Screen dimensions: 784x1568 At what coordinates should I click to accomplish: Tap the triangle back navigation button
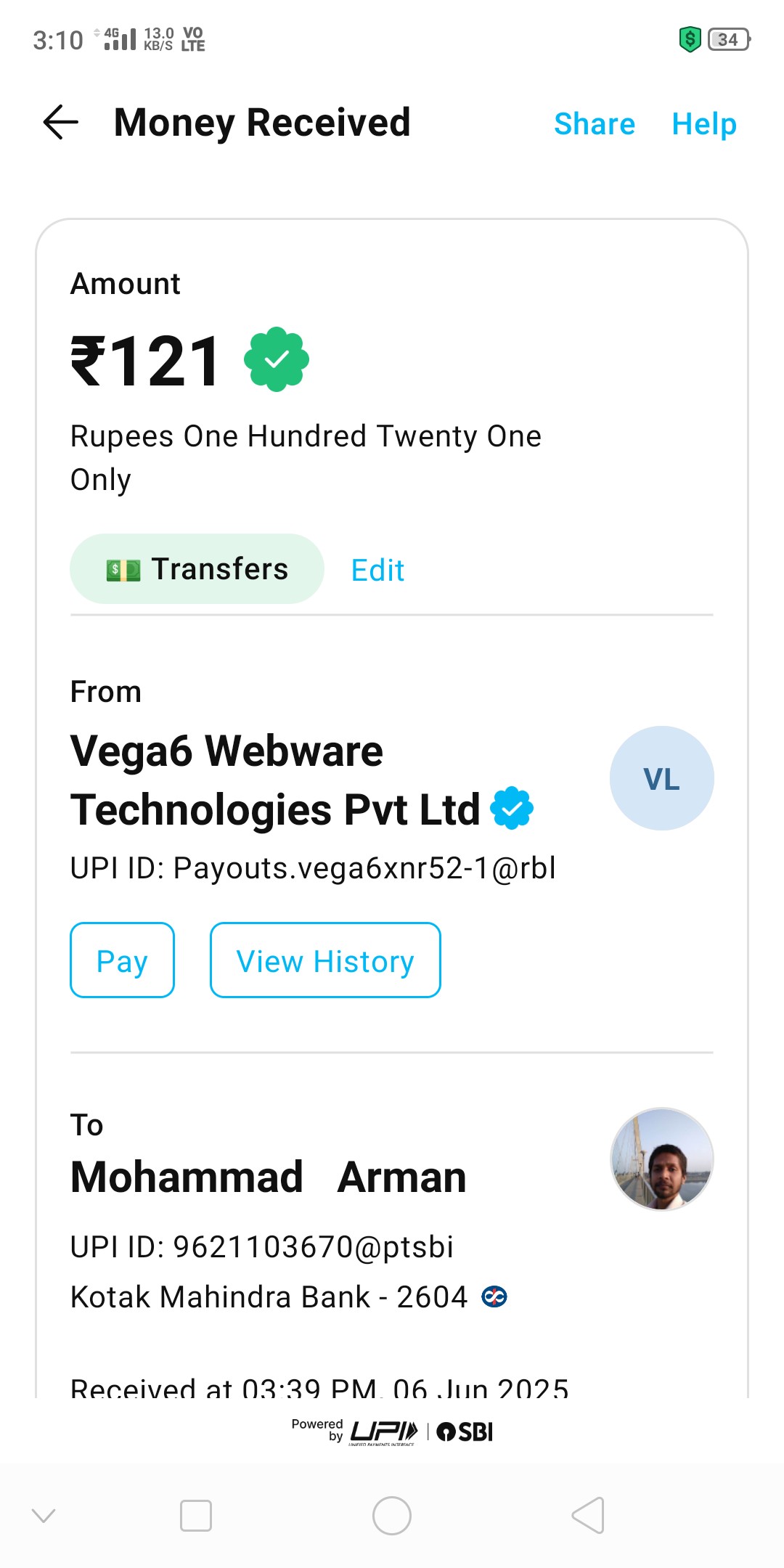tap(588, 1516)
